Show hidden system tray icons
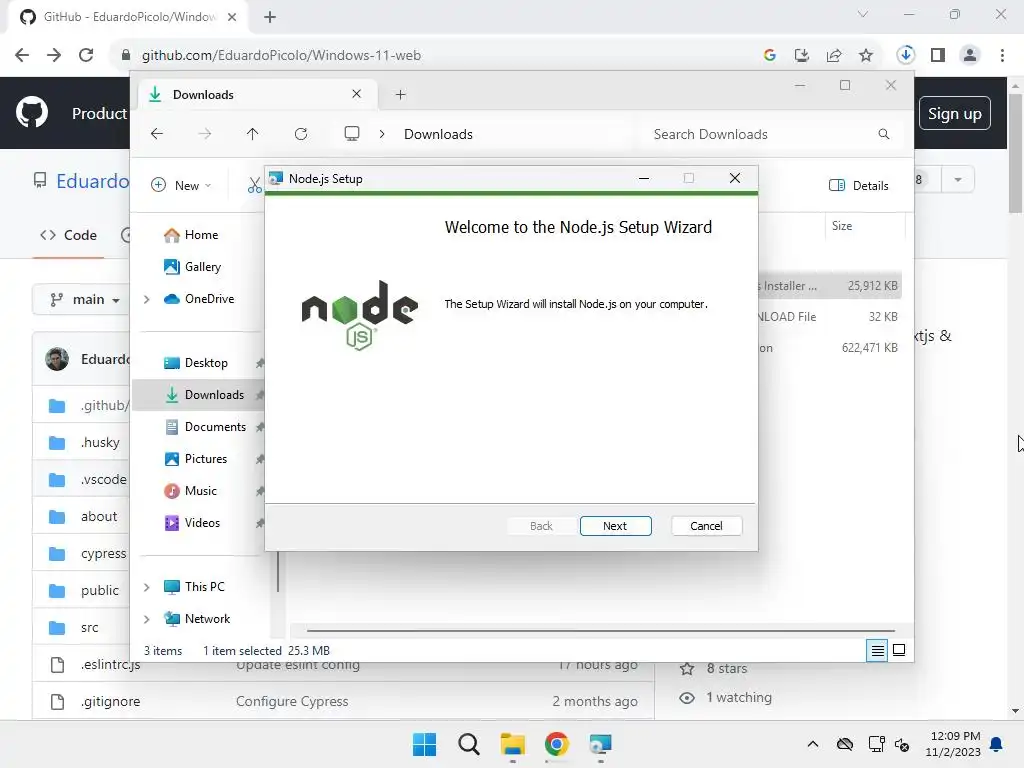Viewport: 1024px width, 768px height. pos(812,744)
